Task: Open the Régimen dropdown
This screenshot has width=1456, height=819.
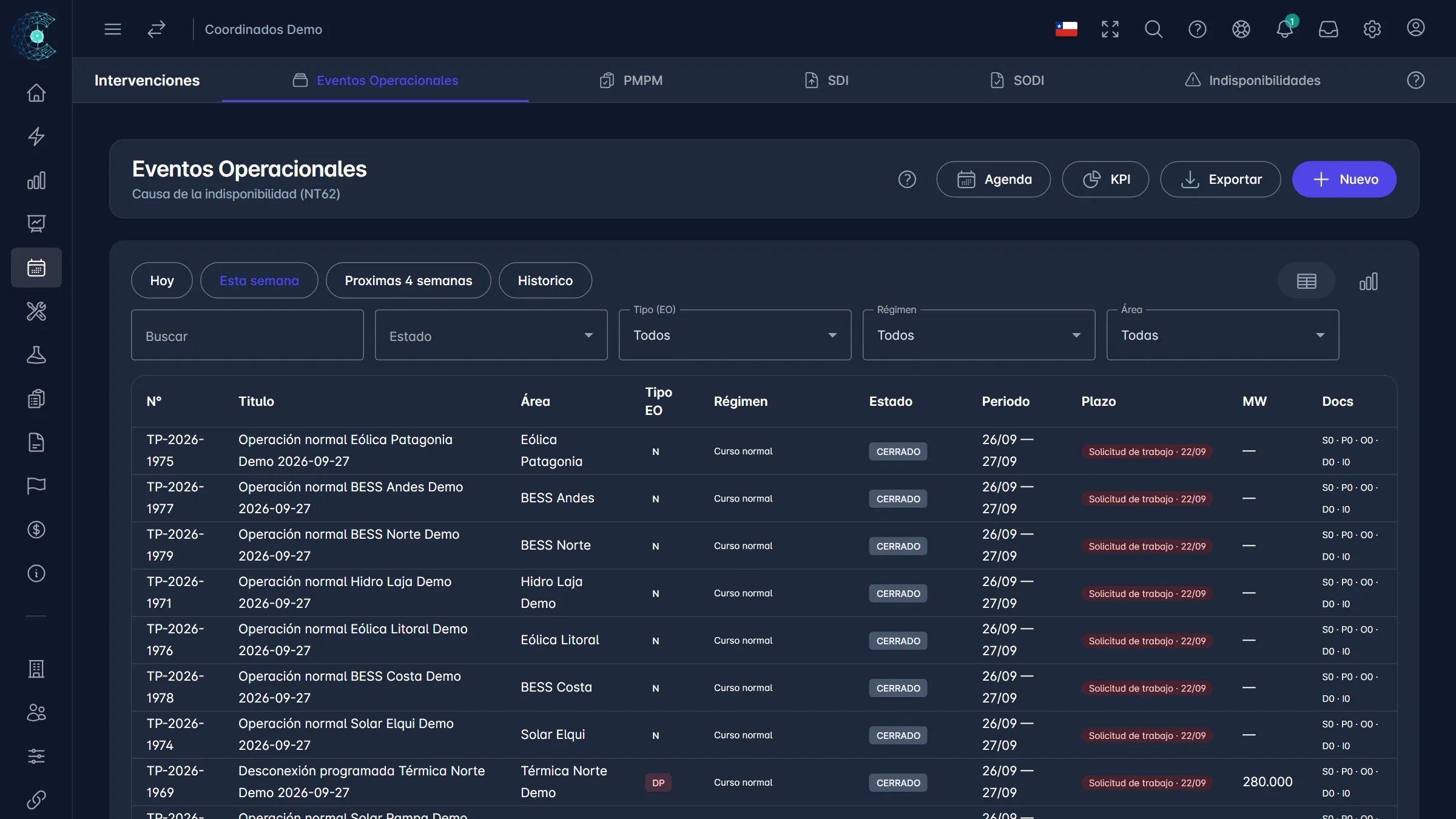Action: click(x=979, y=335)
